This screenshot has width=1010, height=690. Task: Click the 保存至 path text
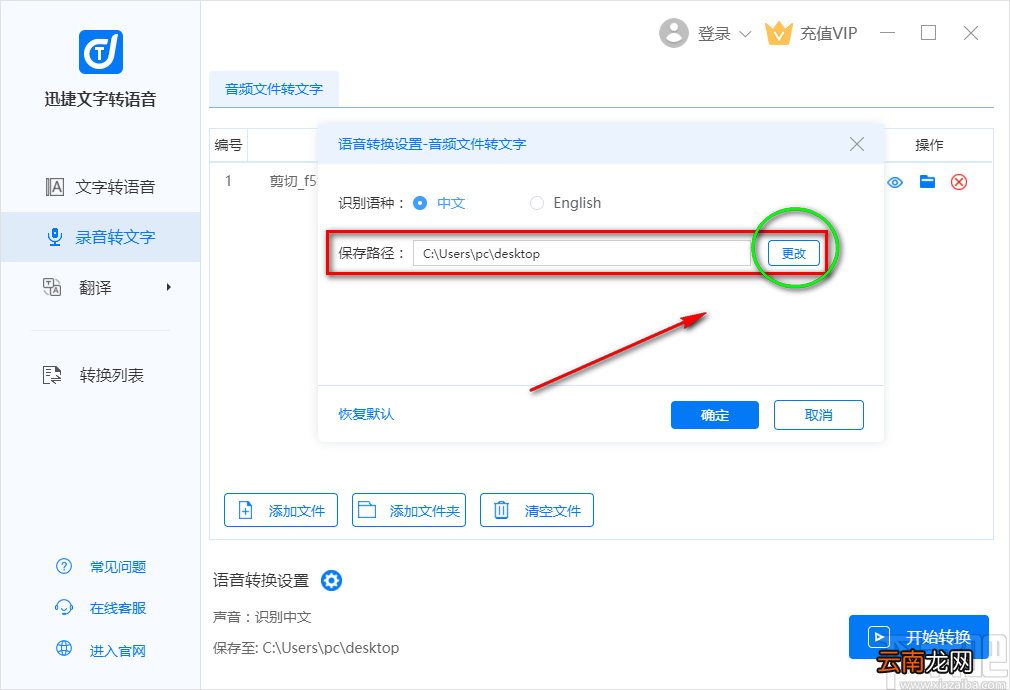tap(306, 647)
